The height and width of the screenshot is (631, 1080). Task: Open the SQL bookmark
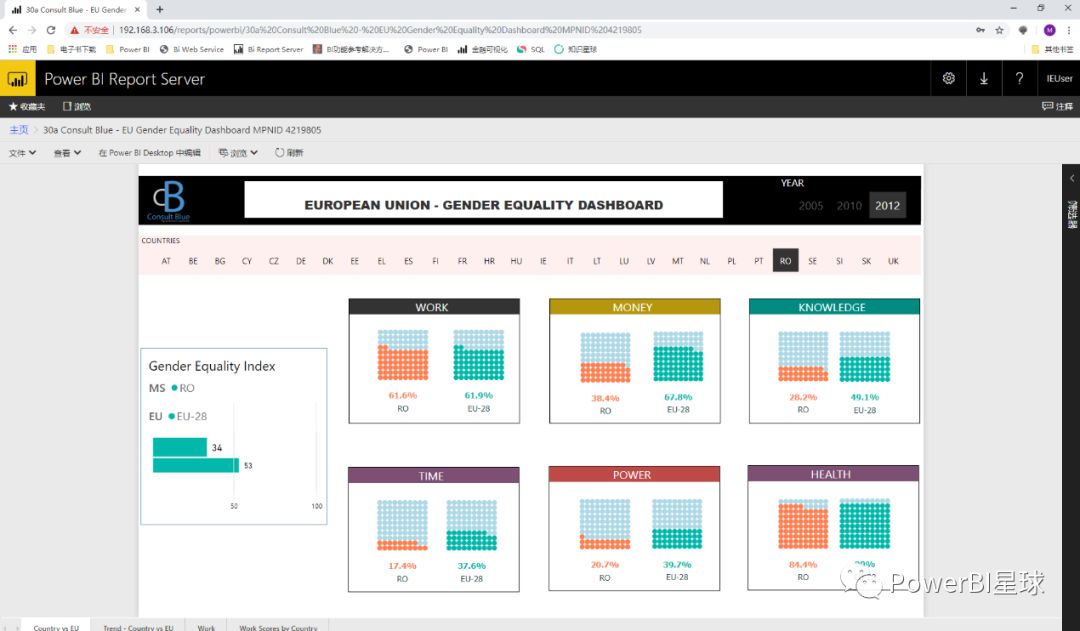coord(530,49)
